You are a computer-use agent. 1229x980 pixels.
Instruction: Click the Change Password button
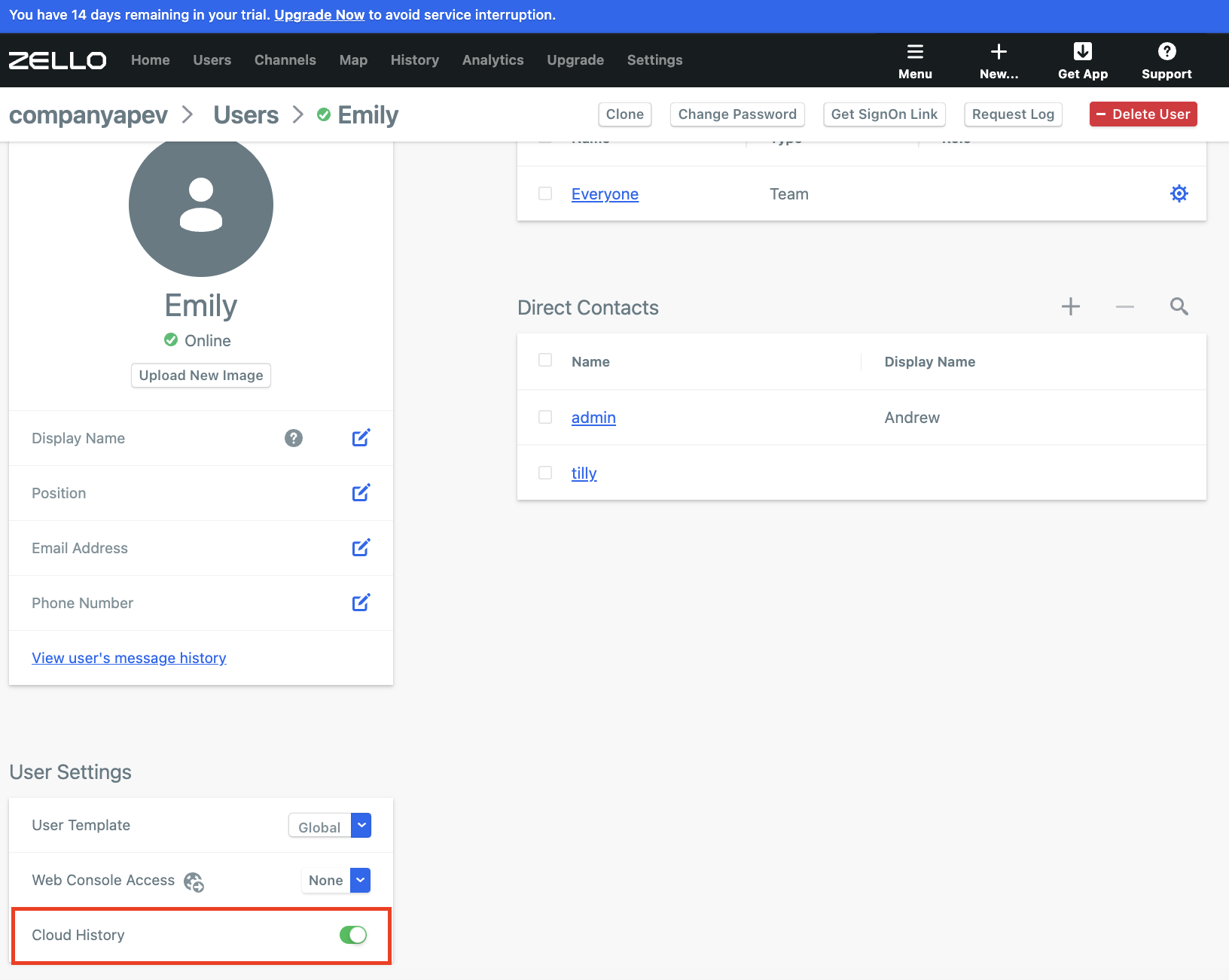737,114
